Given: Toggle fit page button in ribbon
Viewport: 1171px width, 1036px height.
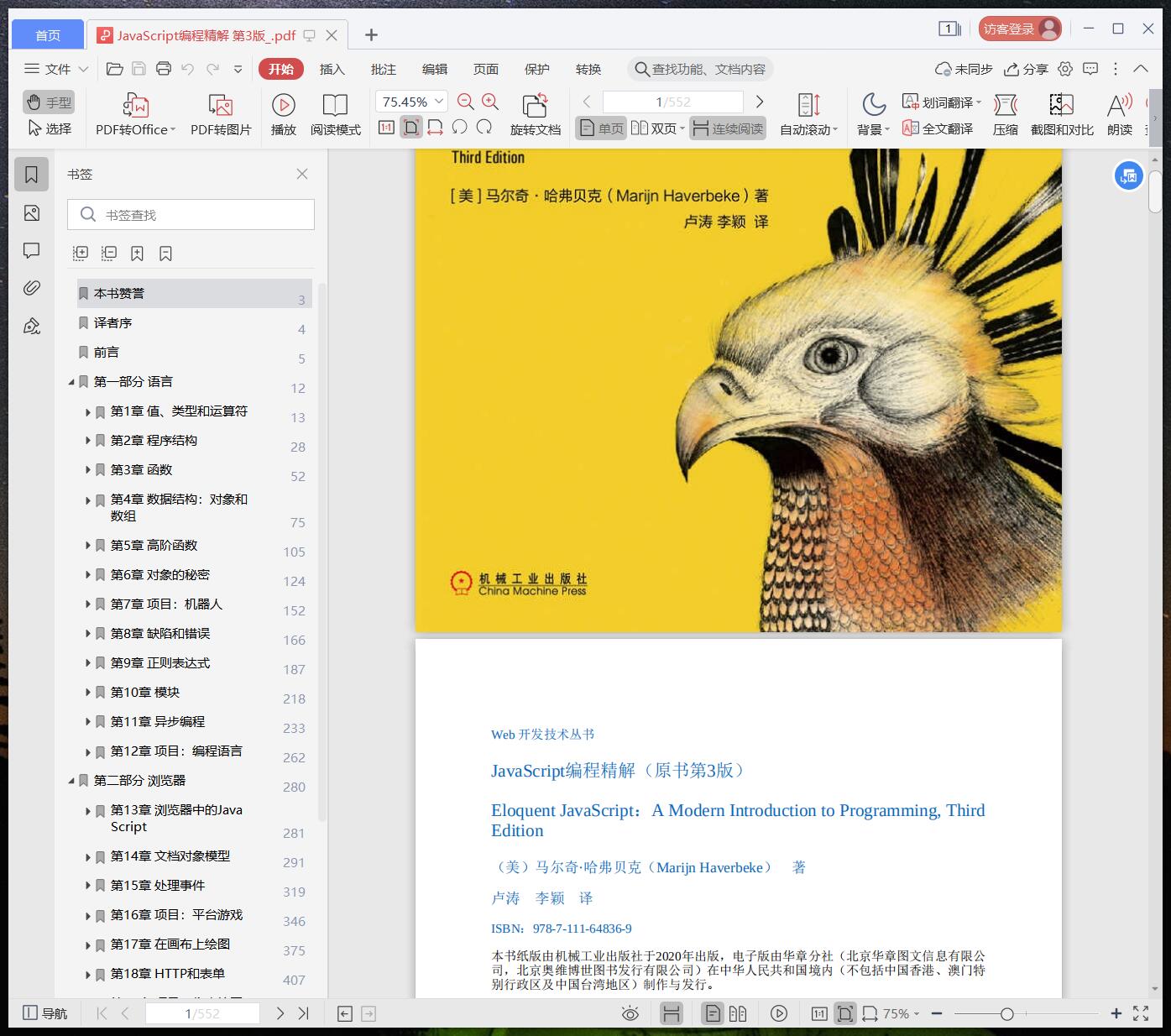Looking at the screenshot, I should 410,128.
